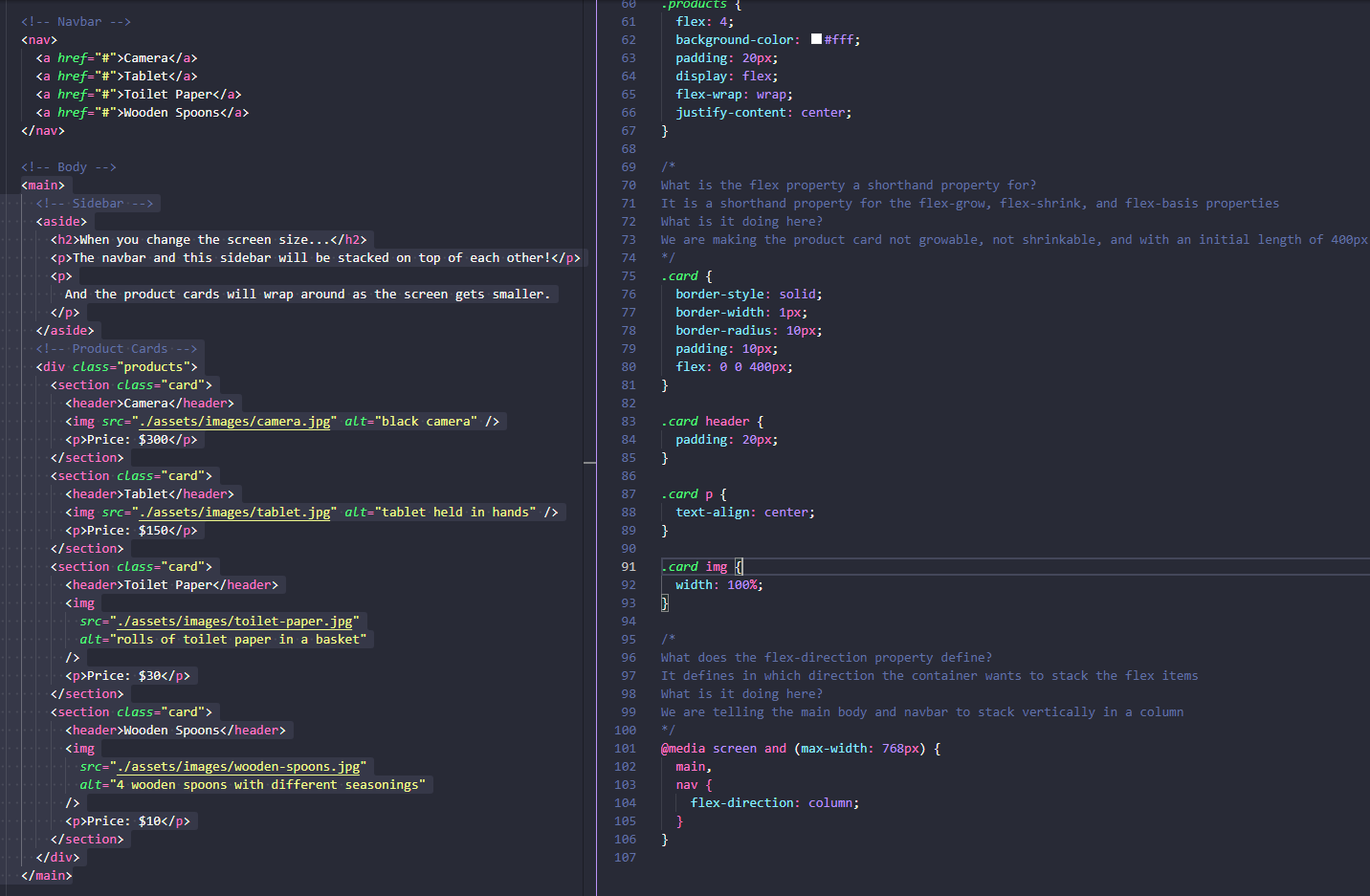
Task: Click the tablet.jpg image path link
Action: point(234,512)
